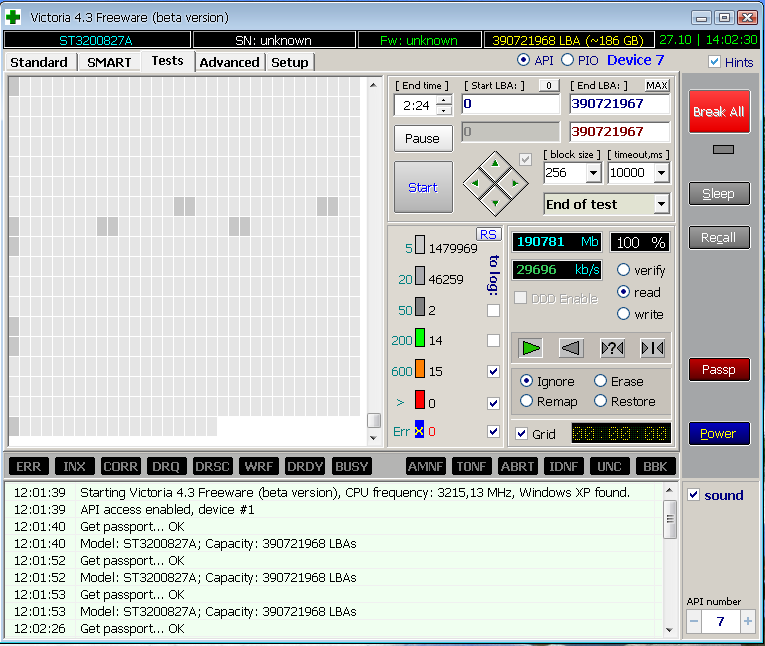Toggle the Grid checkbox
The image size is (765, 646).
522,434
